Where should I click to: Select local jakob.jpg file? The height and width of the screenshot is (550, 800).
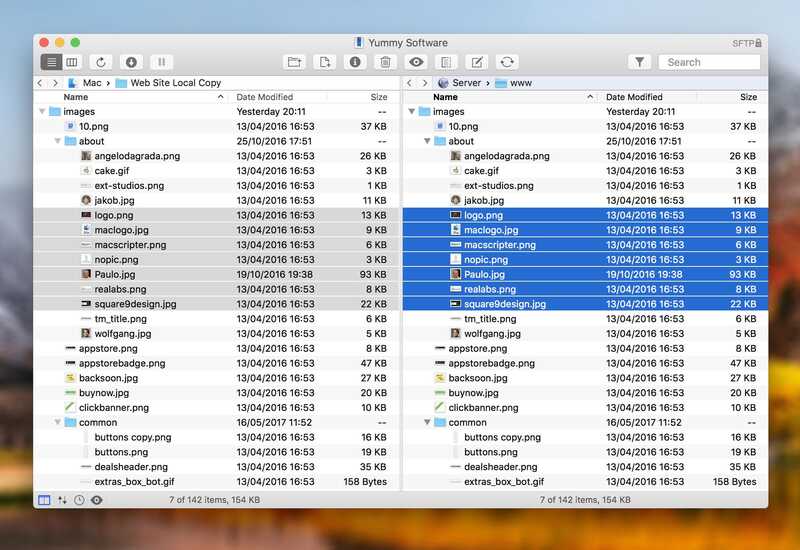point(216,200)
